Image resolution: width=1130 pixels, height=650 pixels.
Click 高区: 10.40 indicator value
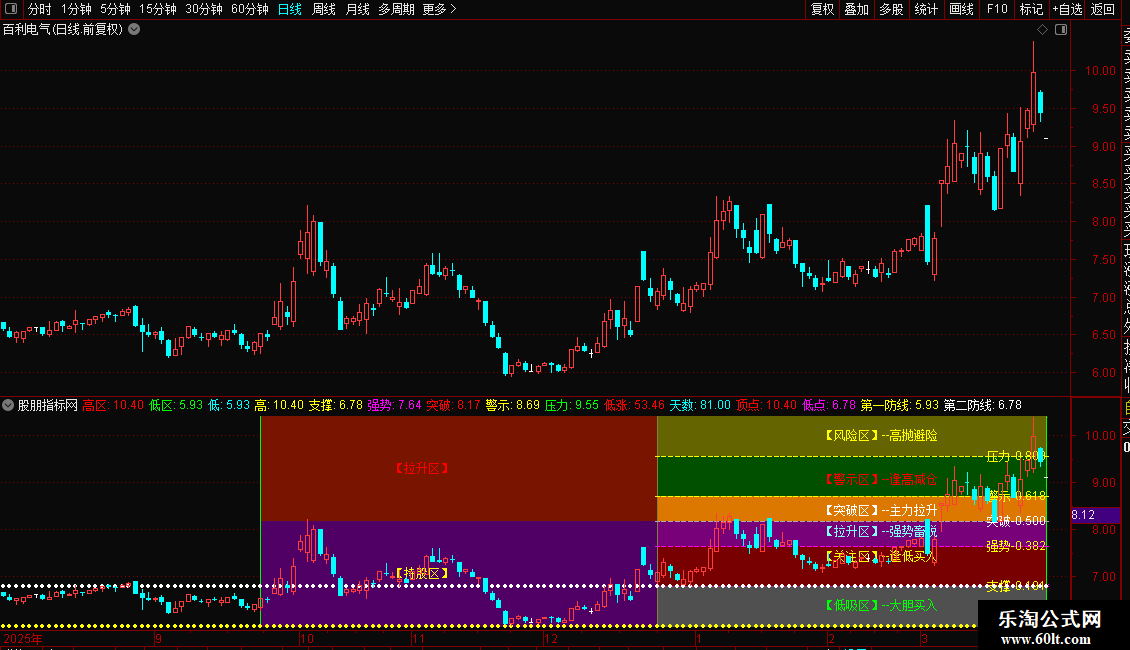113,405
